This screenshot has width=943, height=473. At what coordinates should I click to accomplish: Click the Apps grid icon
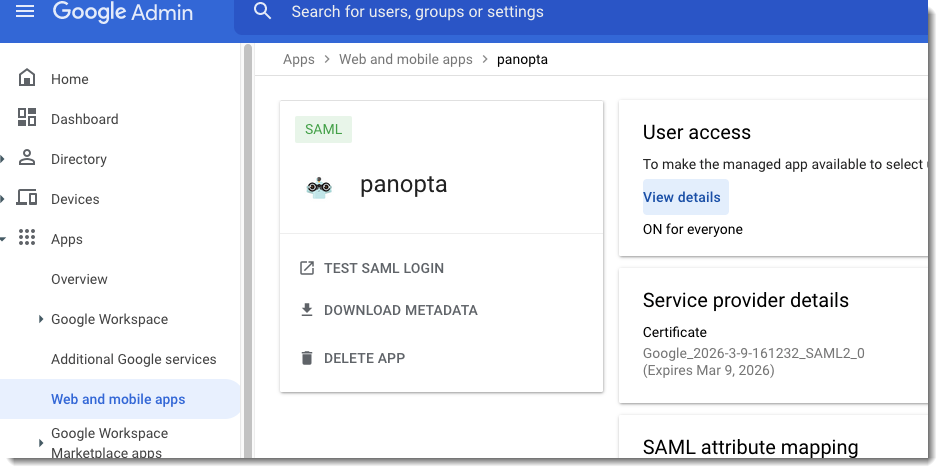coord(27,239)
